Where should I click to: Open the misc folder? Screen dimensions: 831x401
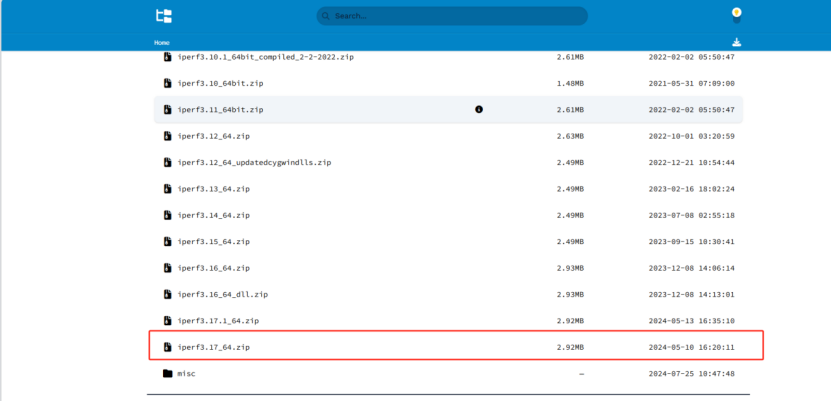click(187, 373)
